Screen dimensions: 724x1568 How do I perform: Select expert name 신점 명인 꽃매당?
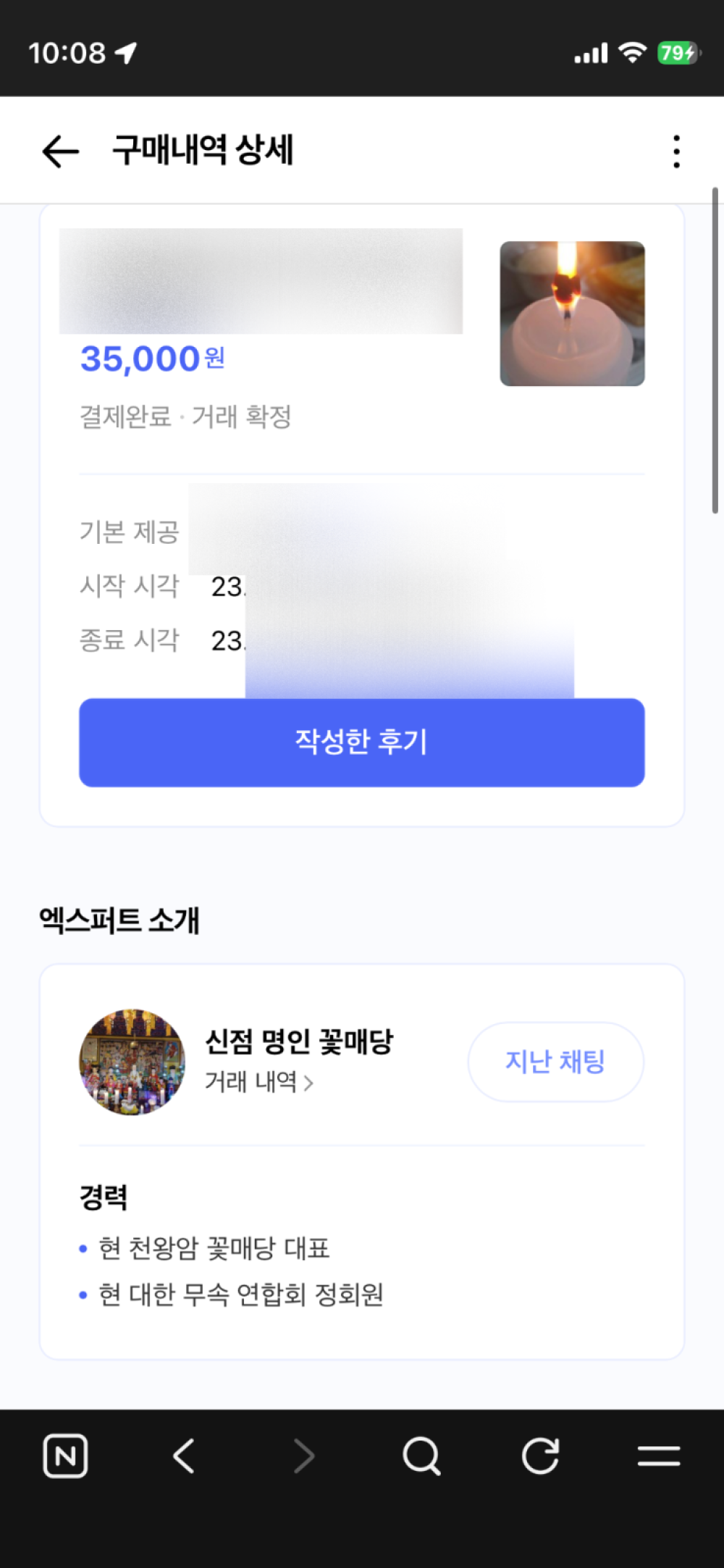[x=299, y=1041]
